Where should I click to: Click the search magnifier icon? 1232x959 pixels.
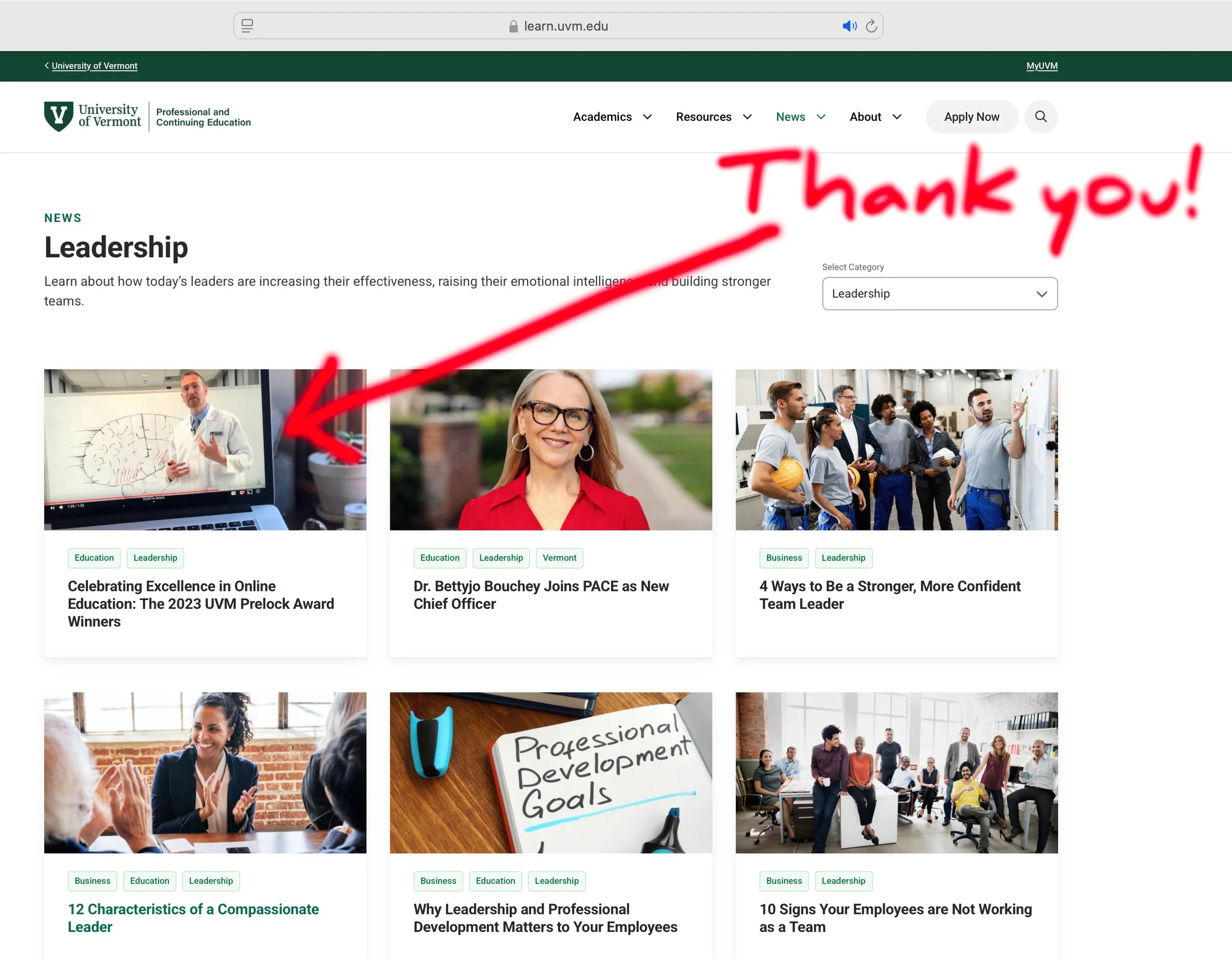coord(1040,117)
